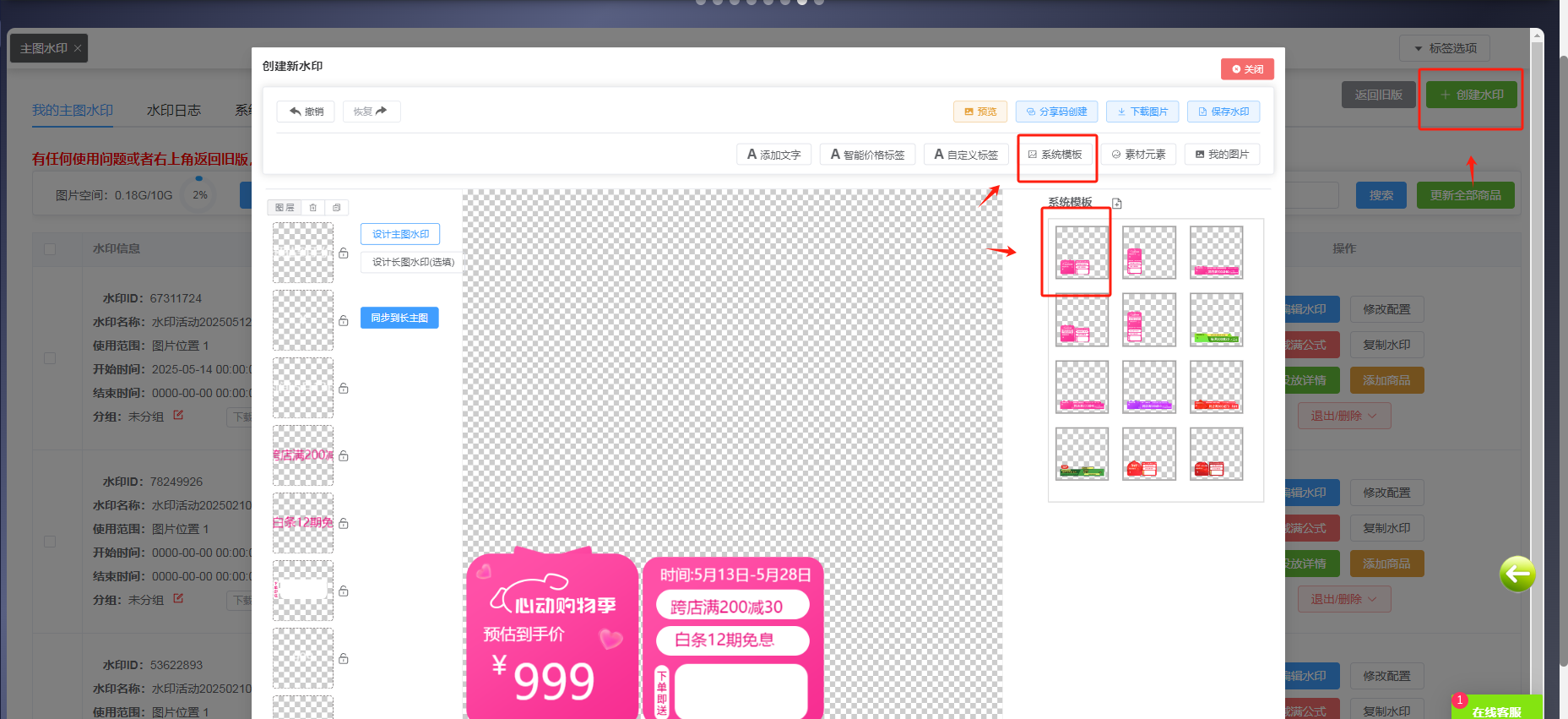Open 我的图片 image library
This screenshot has width=1568, height=719.
1222,155
